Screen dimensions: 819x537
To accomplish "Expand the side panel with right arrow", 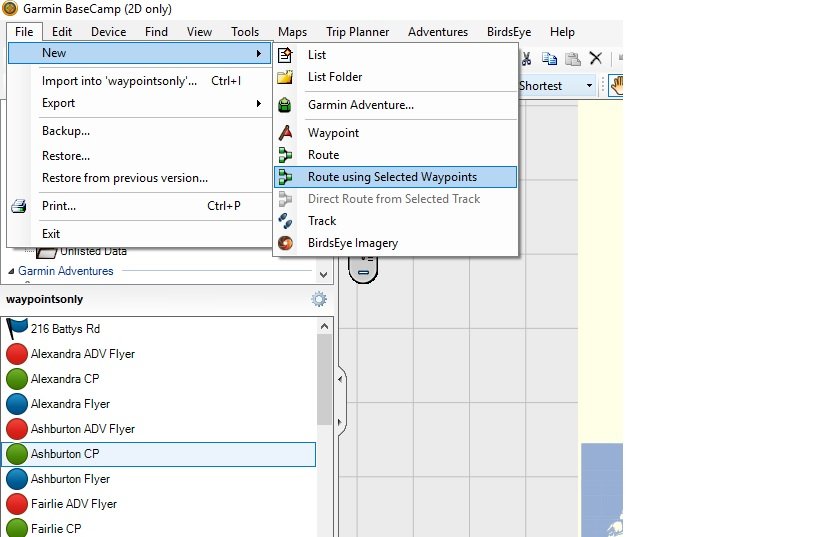I will click(340, 422).
